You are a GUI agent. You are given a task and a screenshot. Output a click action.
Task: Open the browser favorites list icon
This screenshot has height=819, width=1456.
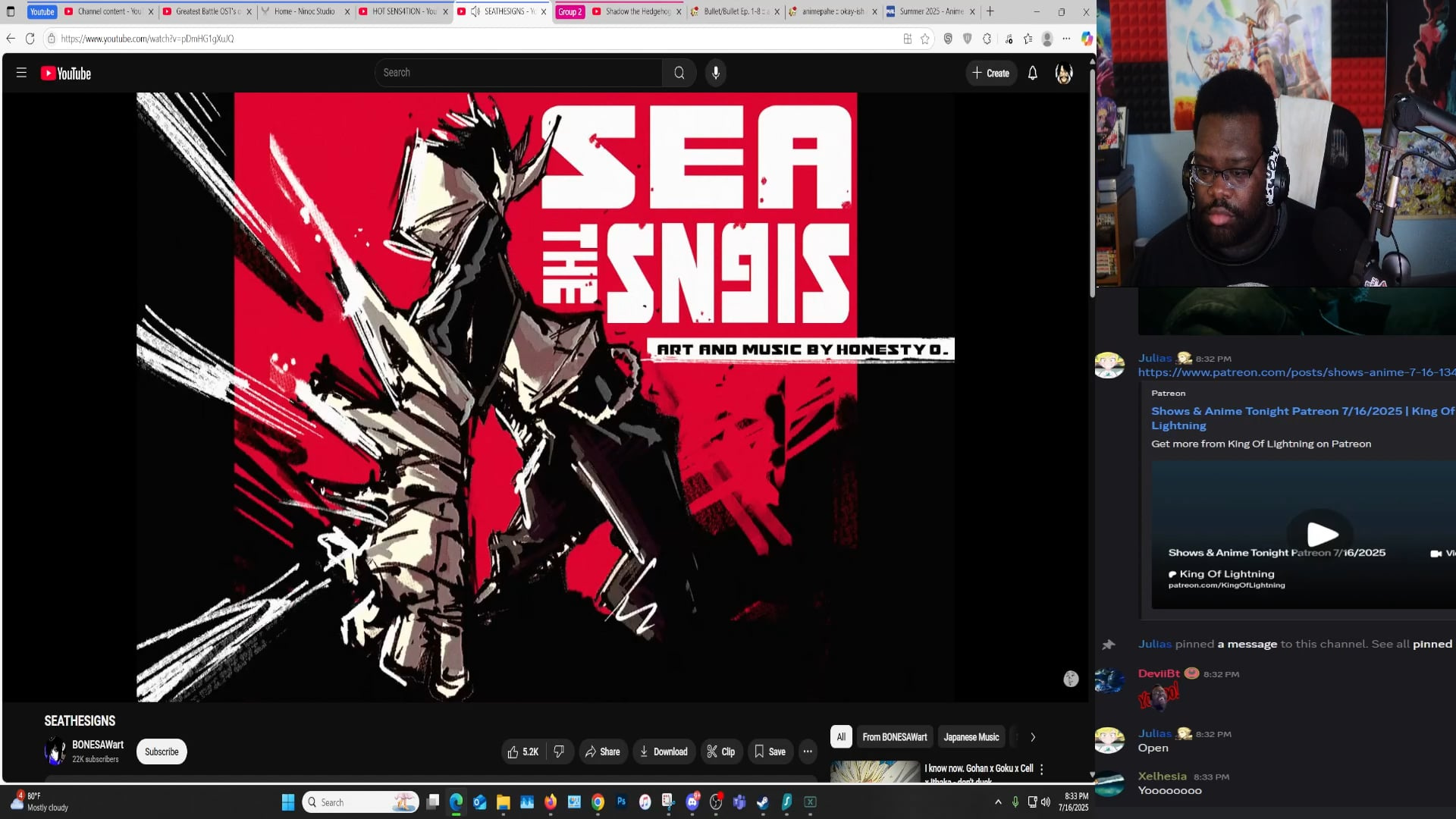click(x=1028, y=39)
